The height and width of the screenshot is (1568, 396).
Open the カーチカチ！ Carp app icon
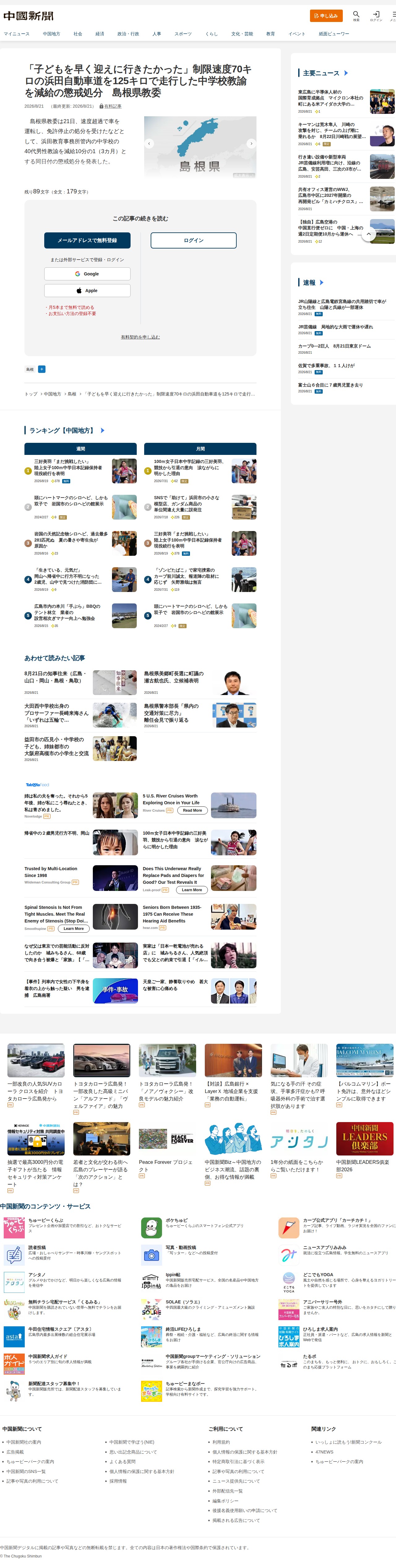coord(288,1228)
